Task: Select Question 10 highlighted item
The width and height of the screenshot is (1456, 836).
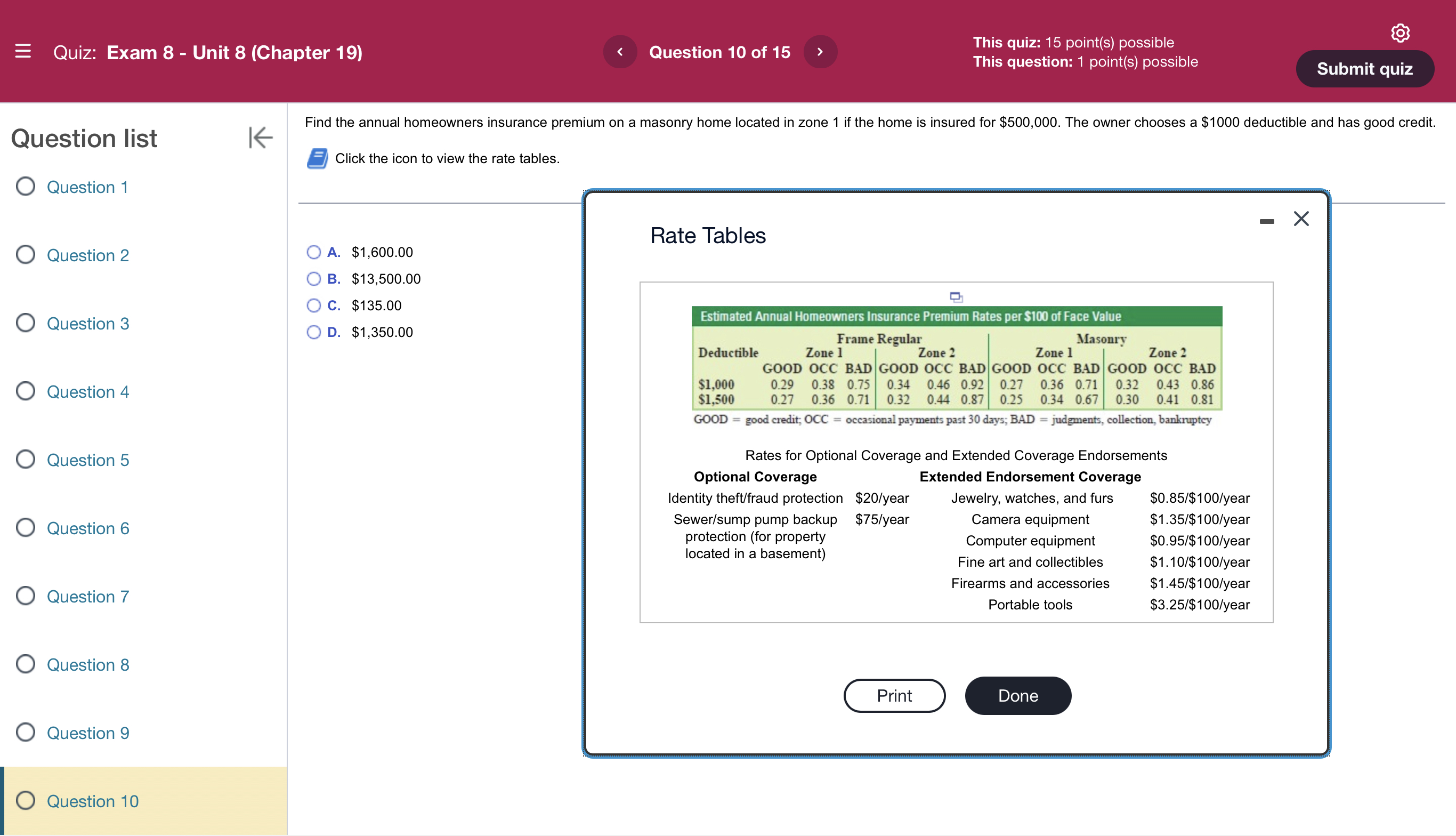Action: (x=92, y=801)
